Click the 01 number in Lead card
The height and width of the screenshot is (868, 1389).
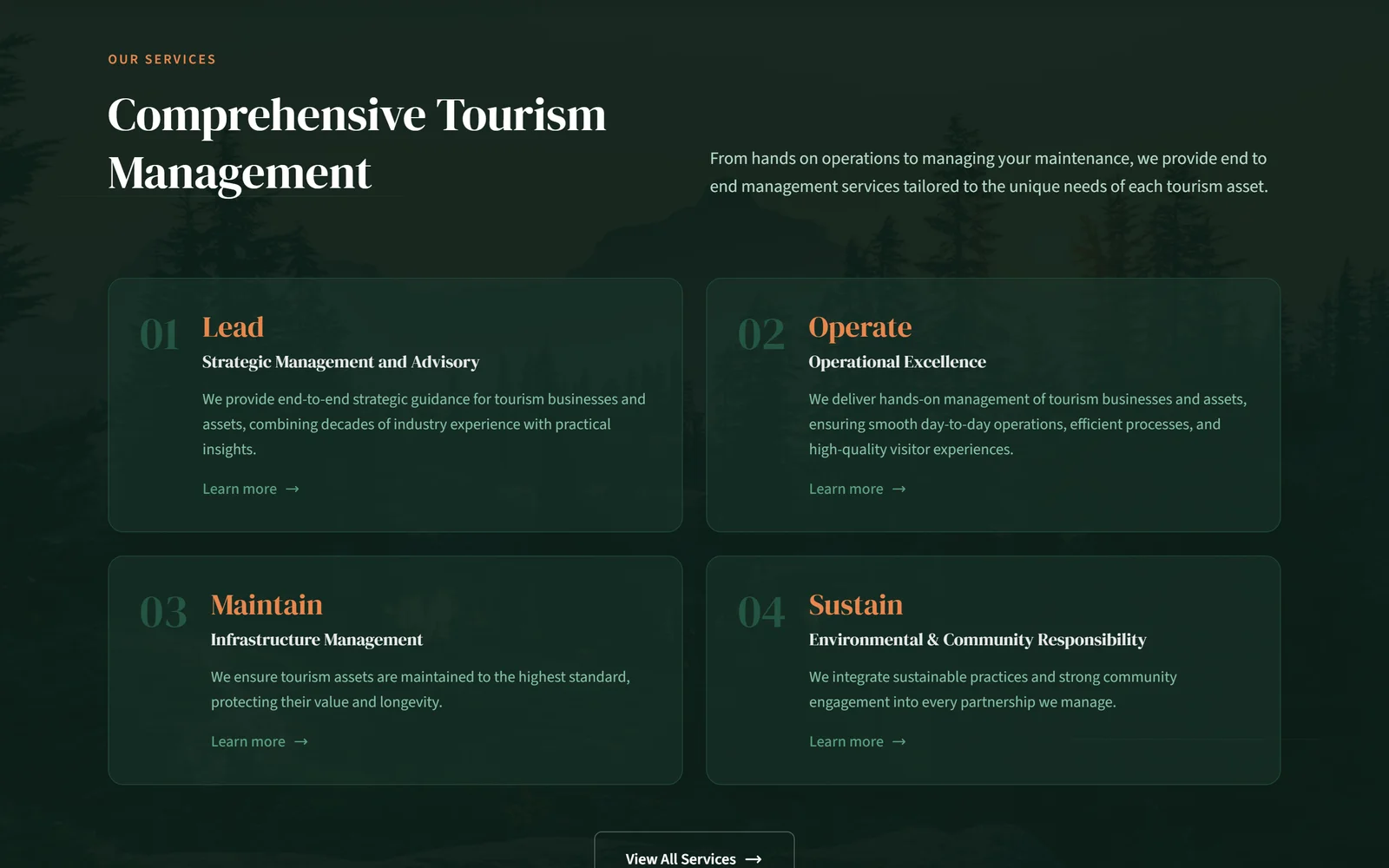(x=160, y=335)
